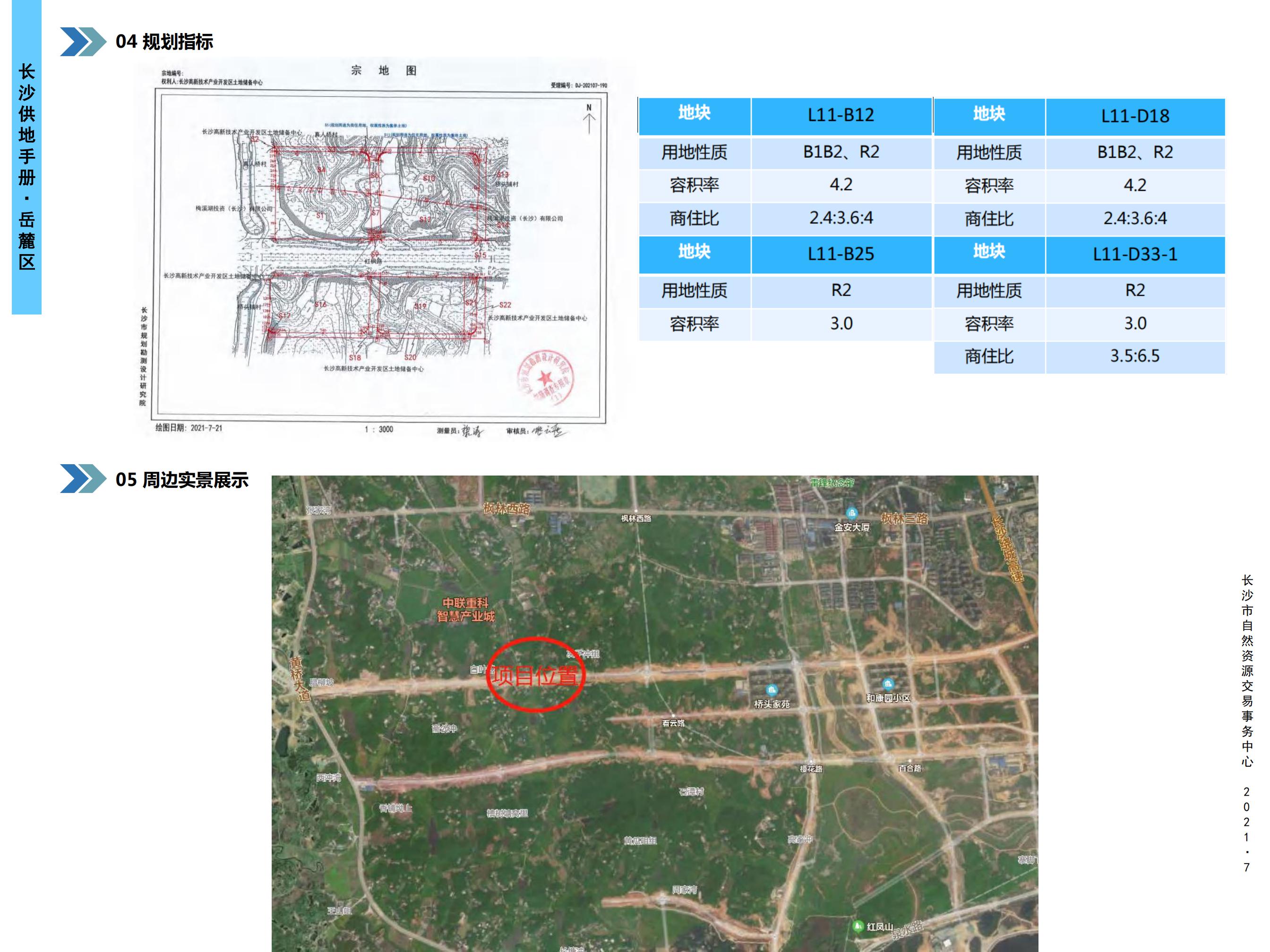
Task: Click the S20 boundary point label
Action: click(410, 357)
